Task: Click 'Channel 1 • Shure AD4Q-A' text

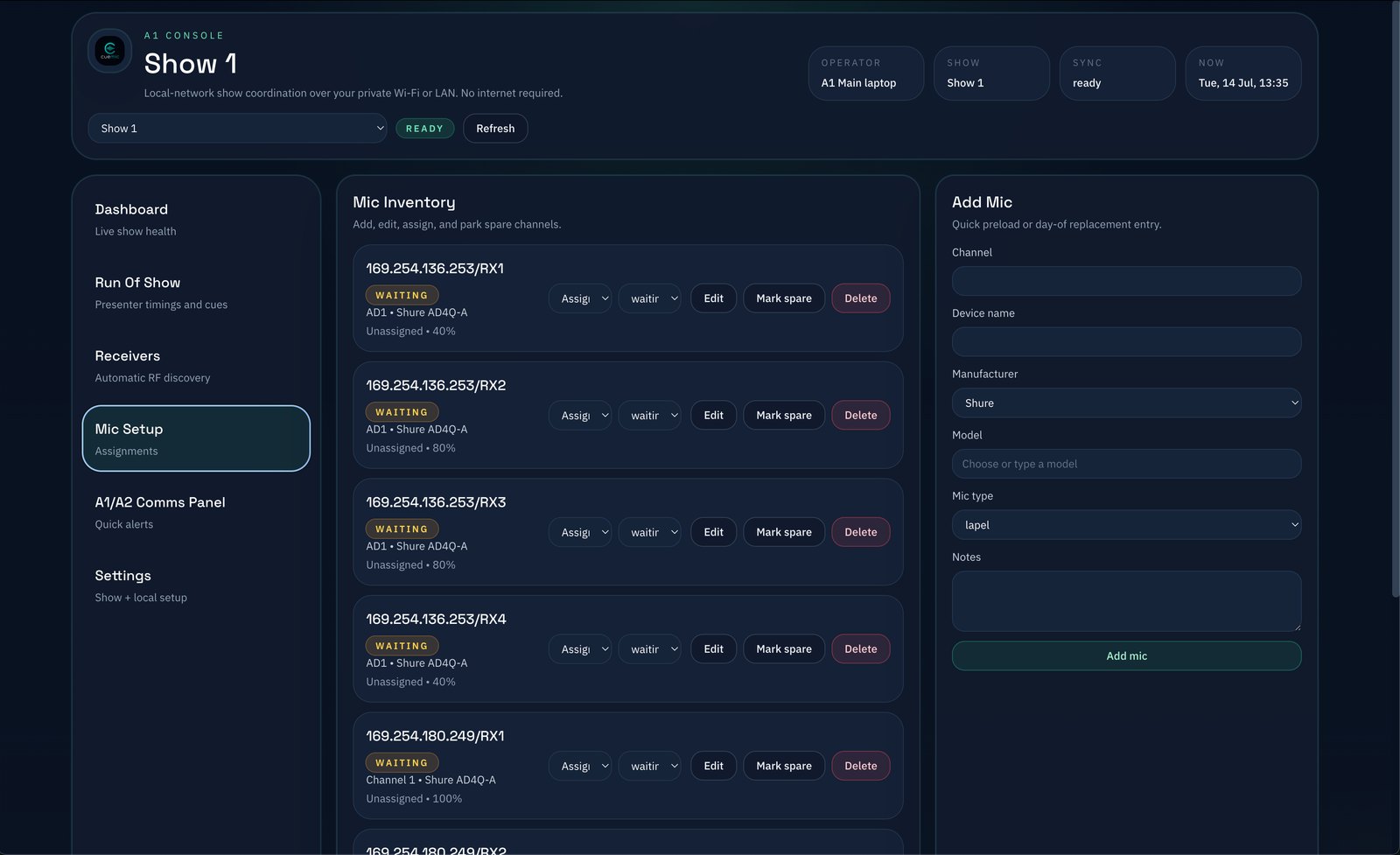Action: point(430,780)
